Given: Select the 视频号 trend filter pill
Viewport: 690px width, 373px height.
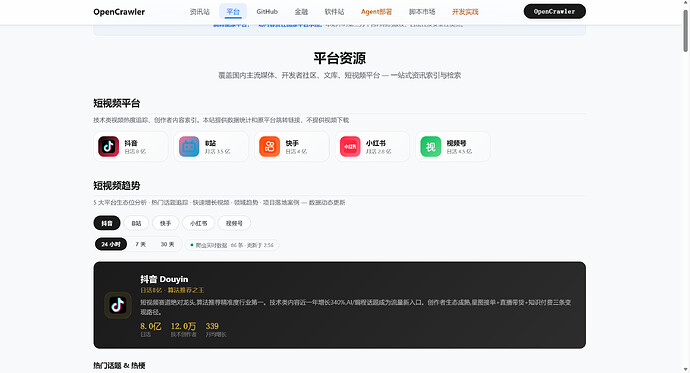Looking at the screenshot, I should (234, 223).
